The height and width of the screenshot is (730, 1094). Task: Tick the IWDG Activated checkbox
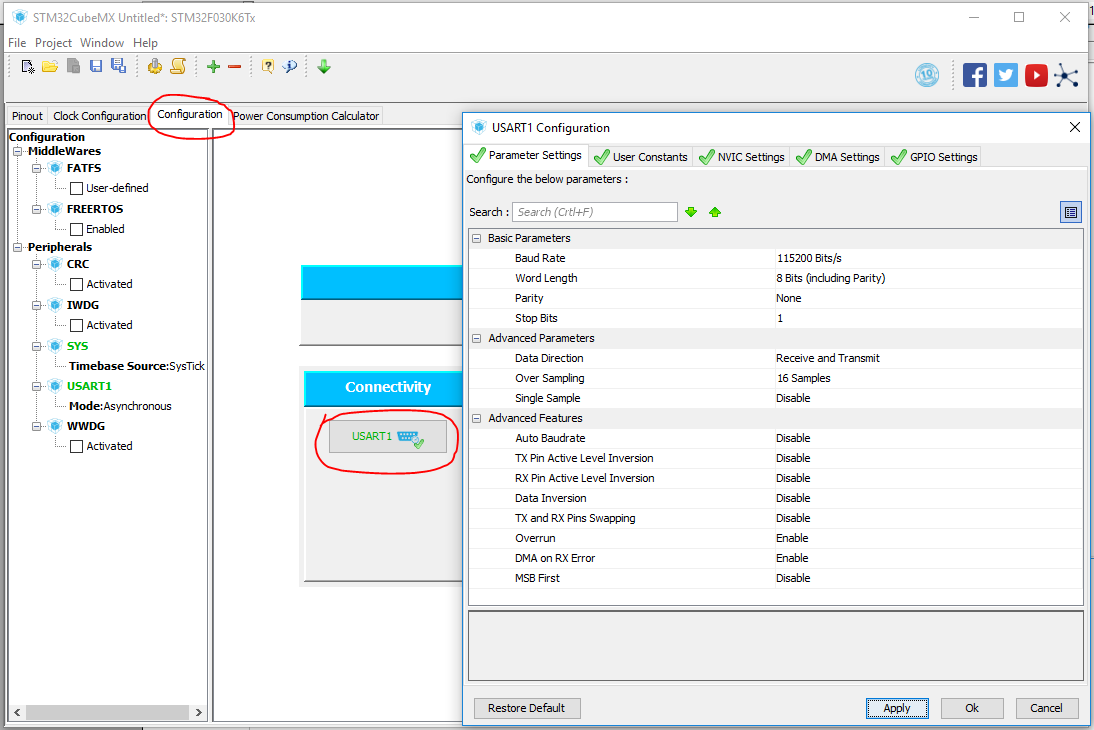pos(77,325)
